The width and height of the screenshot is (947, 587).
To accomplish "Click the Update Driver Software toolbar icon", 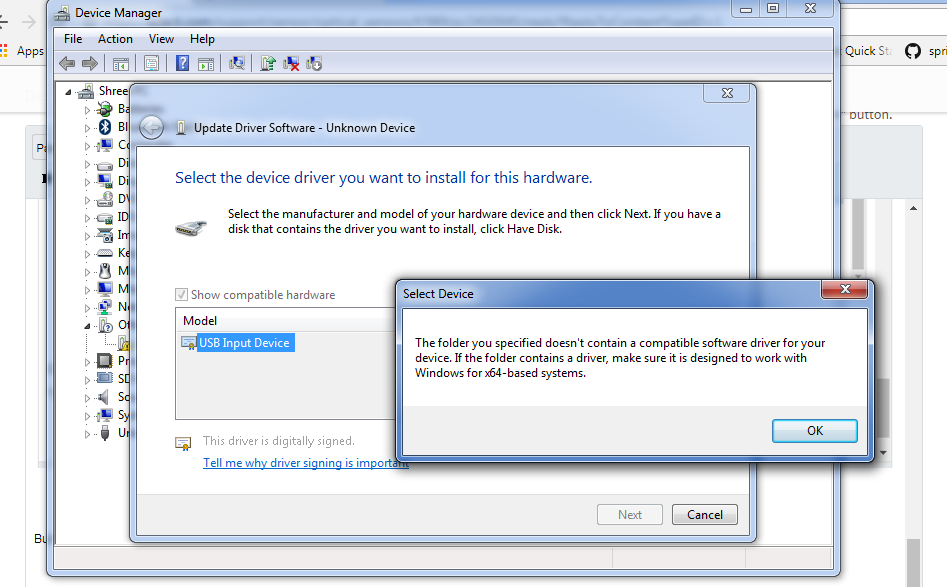I will pyautogui.click(x=266, y=63).
